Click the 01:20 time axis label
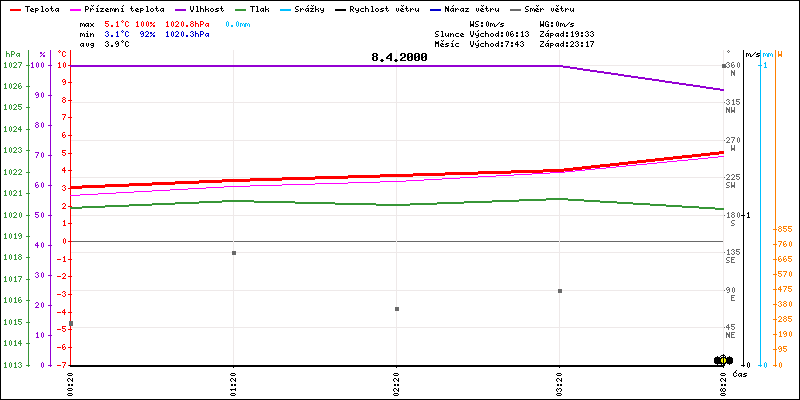 (234, 382)
